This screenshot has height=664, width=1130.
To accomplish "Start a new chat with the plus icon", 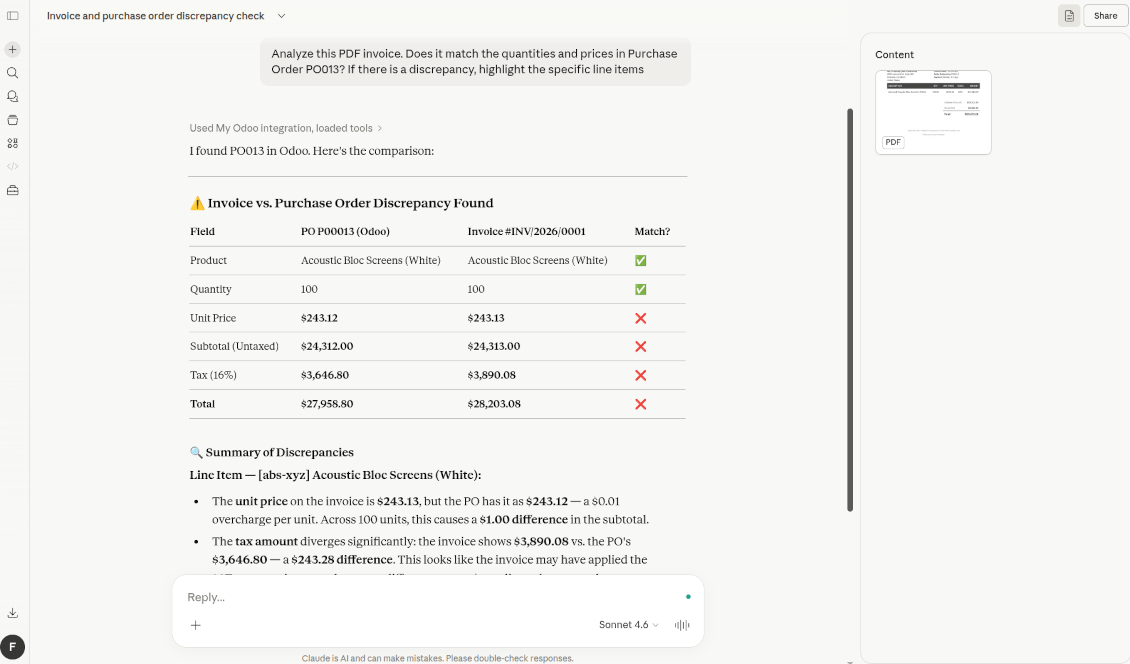I will (x=12, y=48).
